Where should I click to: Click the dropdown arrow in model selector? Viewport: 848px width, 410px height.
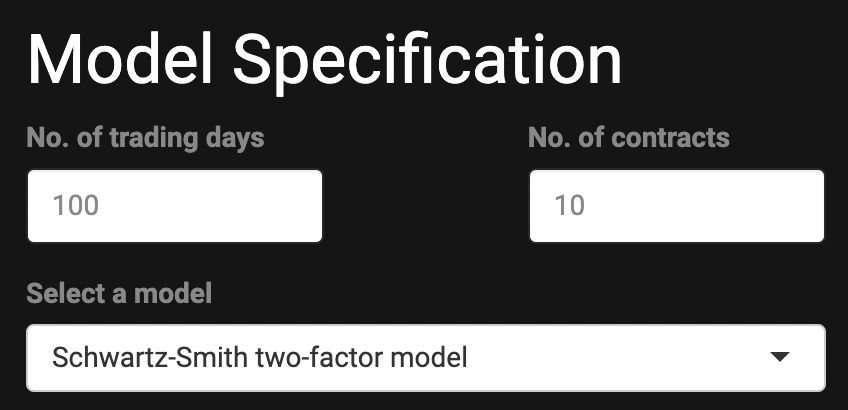pyautogui.click(x=781, y=357)
